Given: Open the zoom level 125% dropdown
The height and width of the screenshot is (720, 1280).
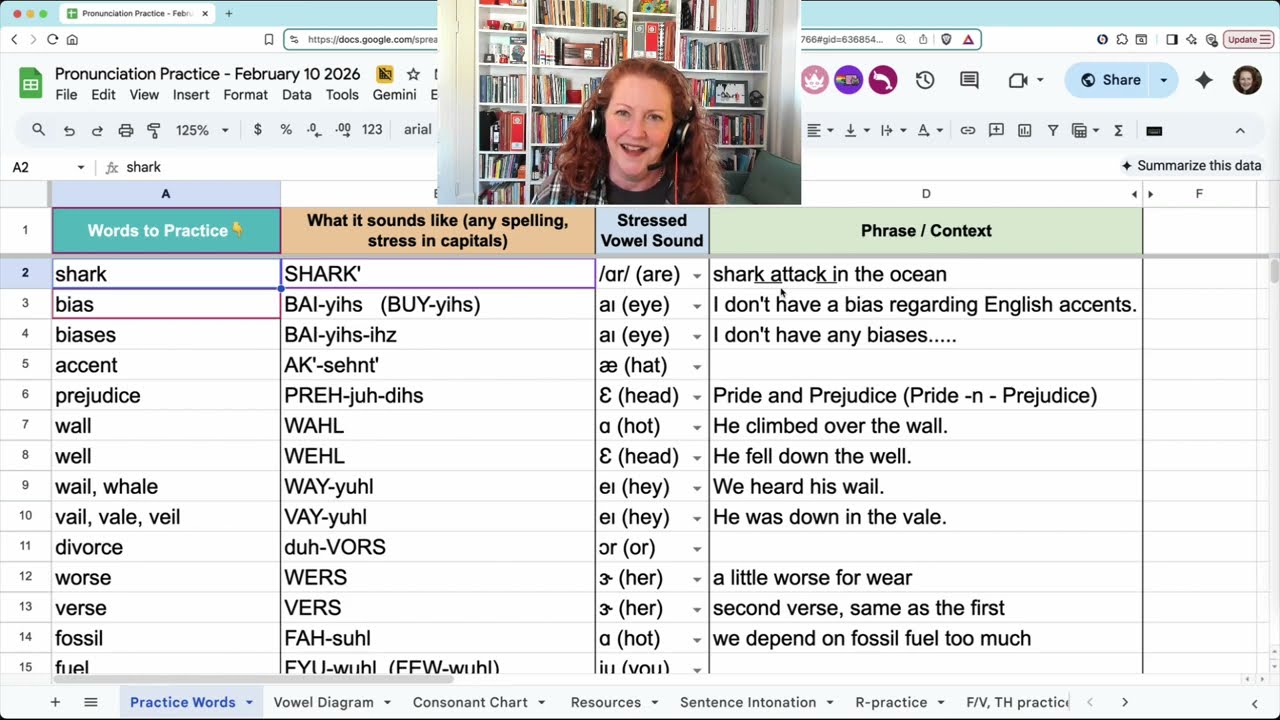Looking at the screenshot, I should [x=203, y=130].
